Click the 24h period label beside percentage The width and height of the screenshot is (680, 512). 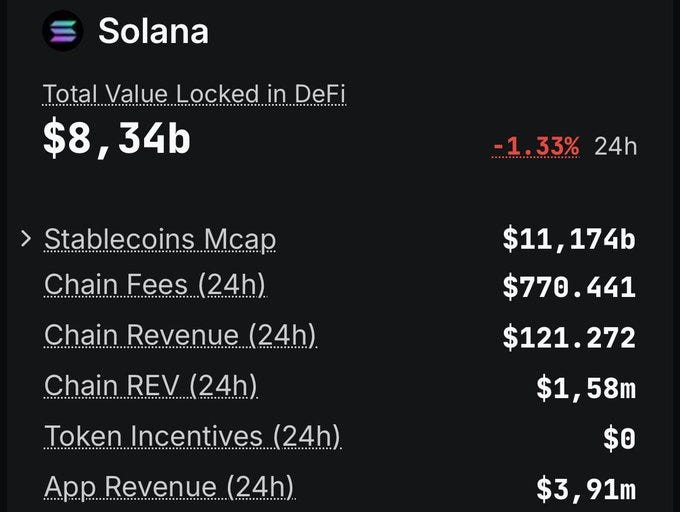point(615,147)
